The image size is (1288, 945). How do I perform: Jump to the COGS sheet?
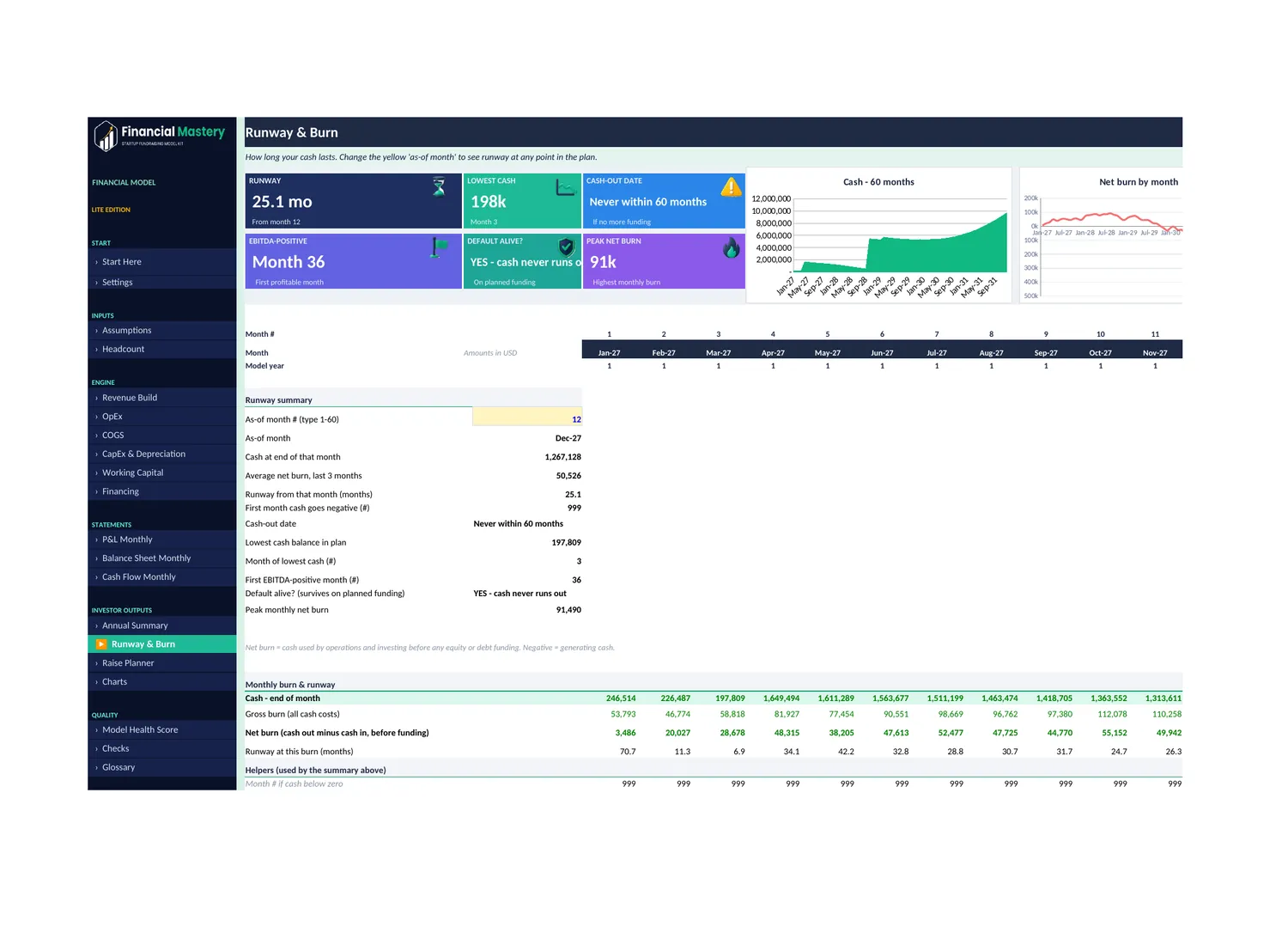point(162,436)
